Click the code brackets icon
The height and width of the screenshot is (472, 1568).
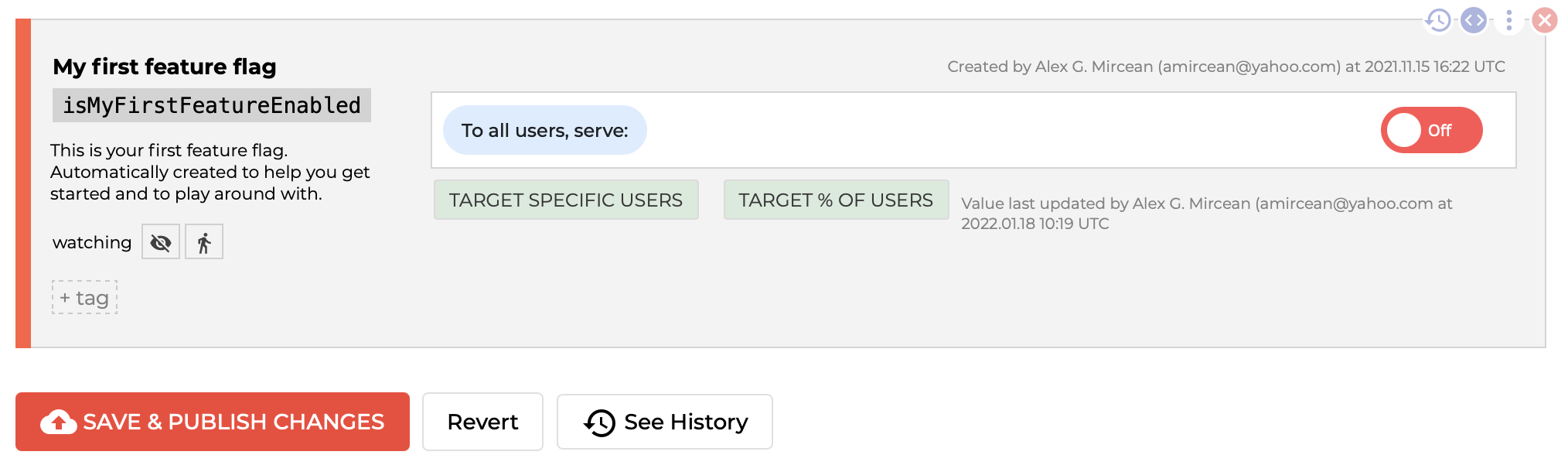(1474, 20)
